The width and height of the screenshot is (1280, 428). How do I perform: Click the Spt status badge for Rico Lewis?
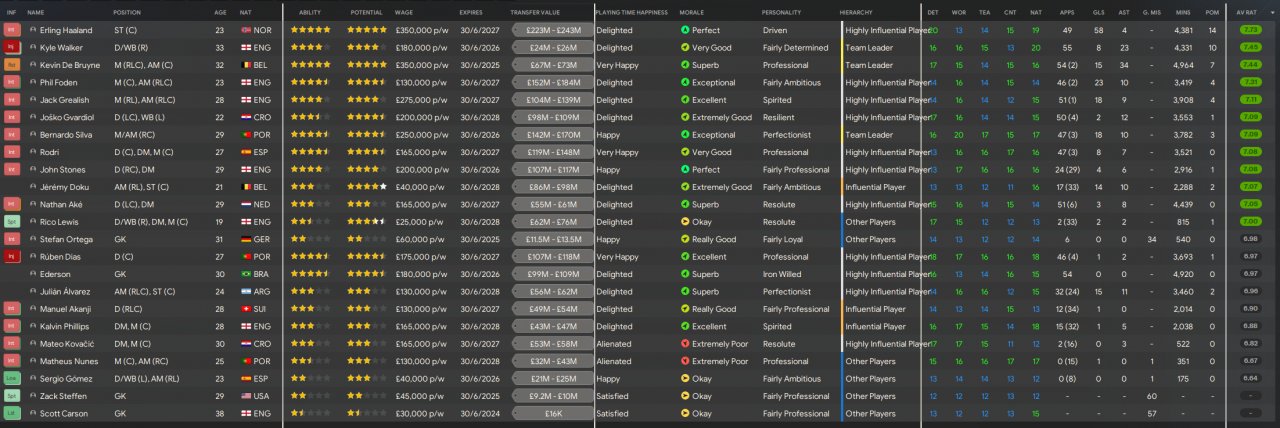coord(12,222)
